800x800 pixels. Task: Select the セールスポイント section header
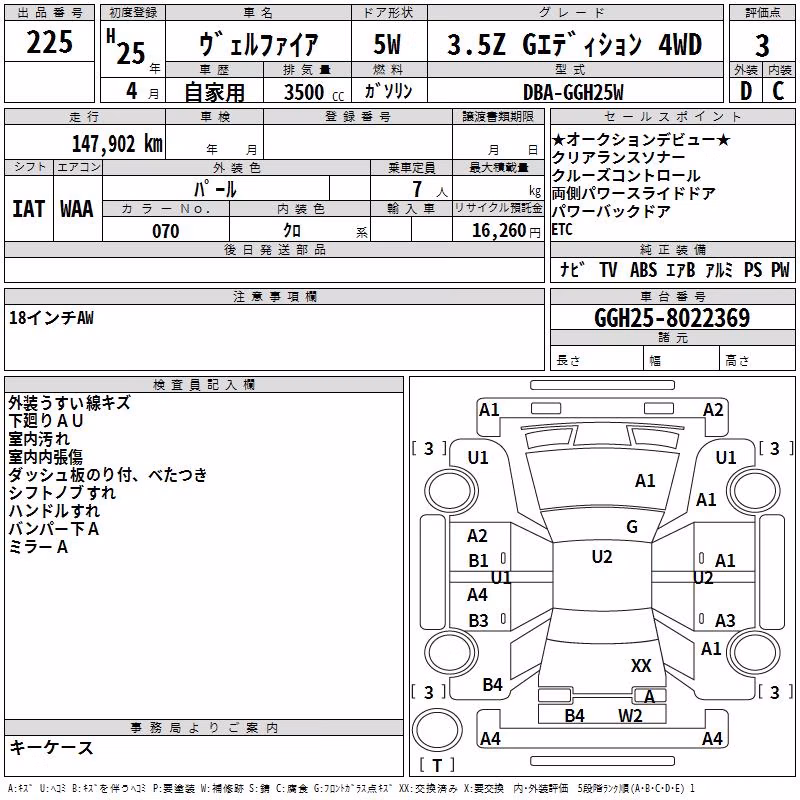click(x=673, y=117)
